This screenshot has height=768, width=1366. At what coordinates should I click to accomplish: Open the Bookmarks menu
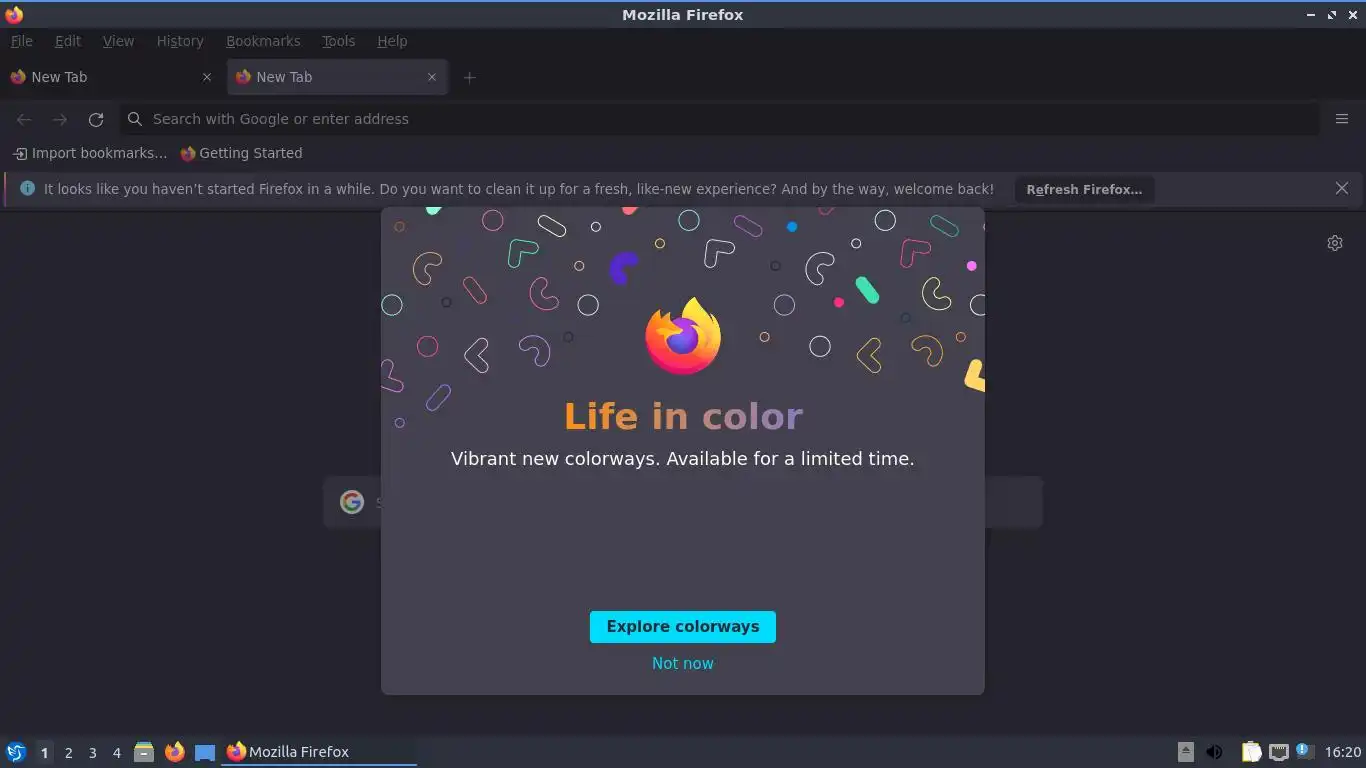[x=263, y=41]
